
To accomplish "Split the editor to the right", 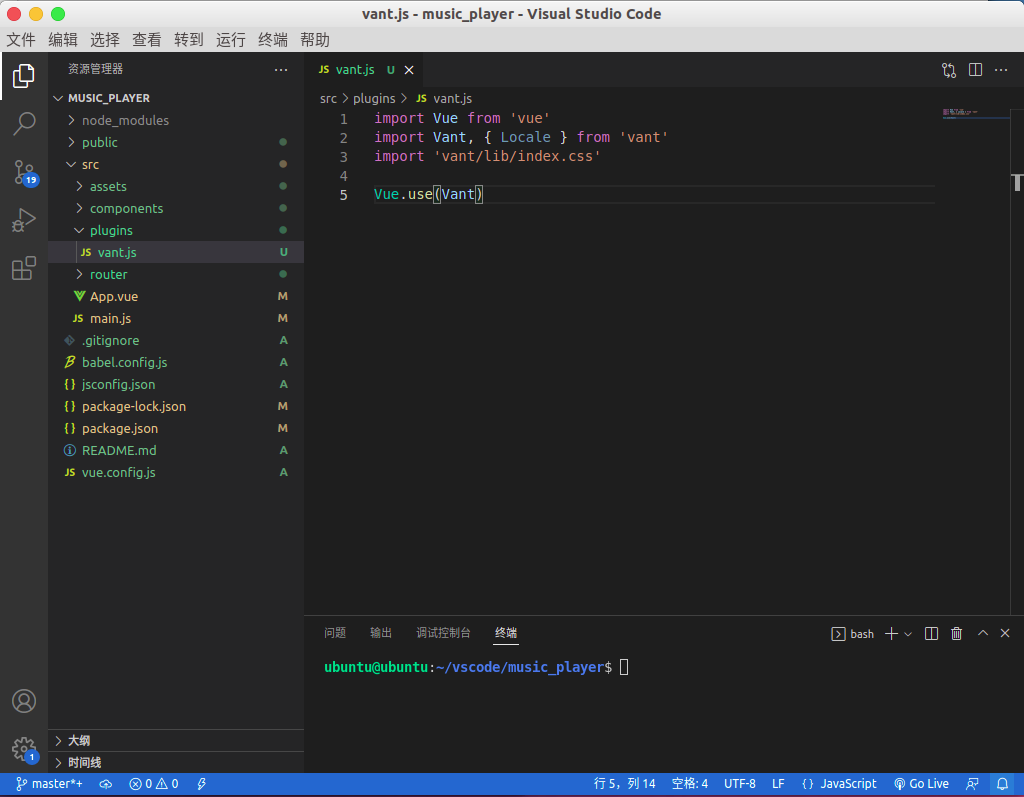I will [x=975, y=70].
